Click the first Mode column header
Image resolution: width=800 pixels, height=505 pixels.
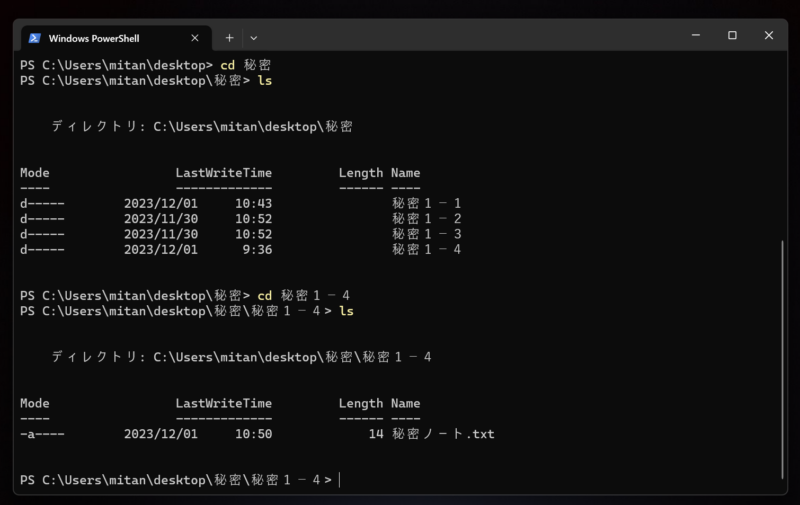pos(35,173)
